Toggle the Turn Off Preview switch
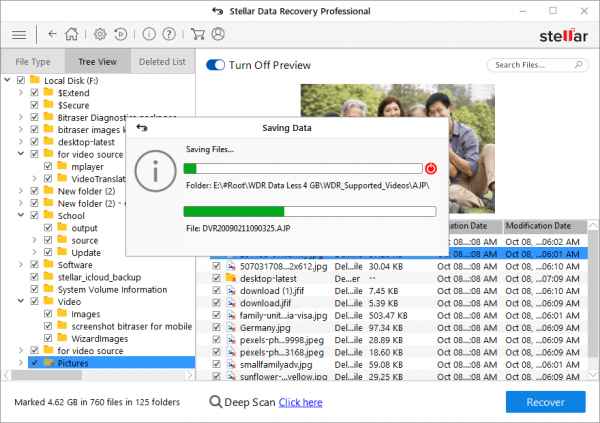This screenshot has width=600, height=423. click(215, 65)
